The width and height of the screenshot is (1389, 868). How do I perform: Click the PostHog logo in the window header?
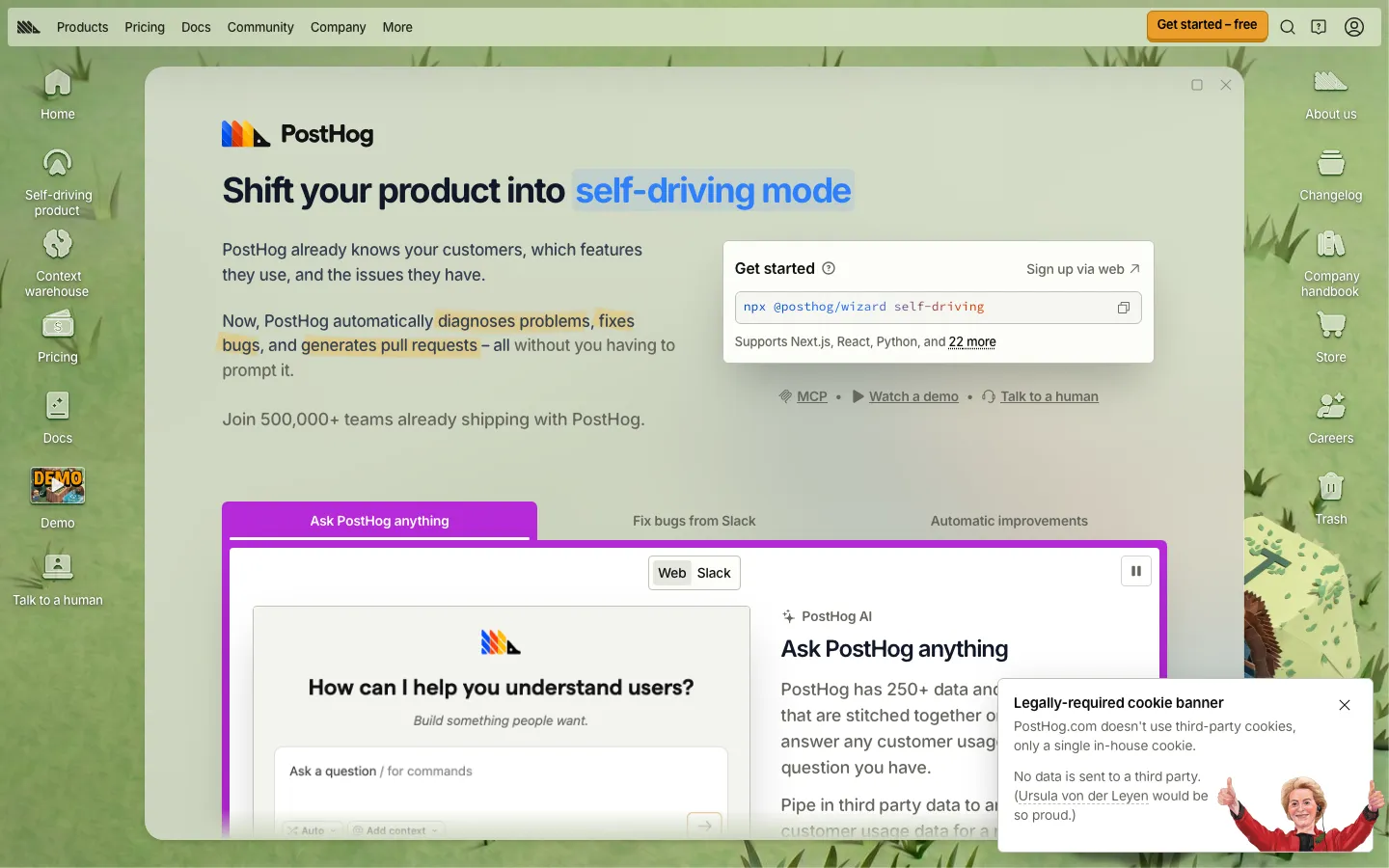click(298, 134)
